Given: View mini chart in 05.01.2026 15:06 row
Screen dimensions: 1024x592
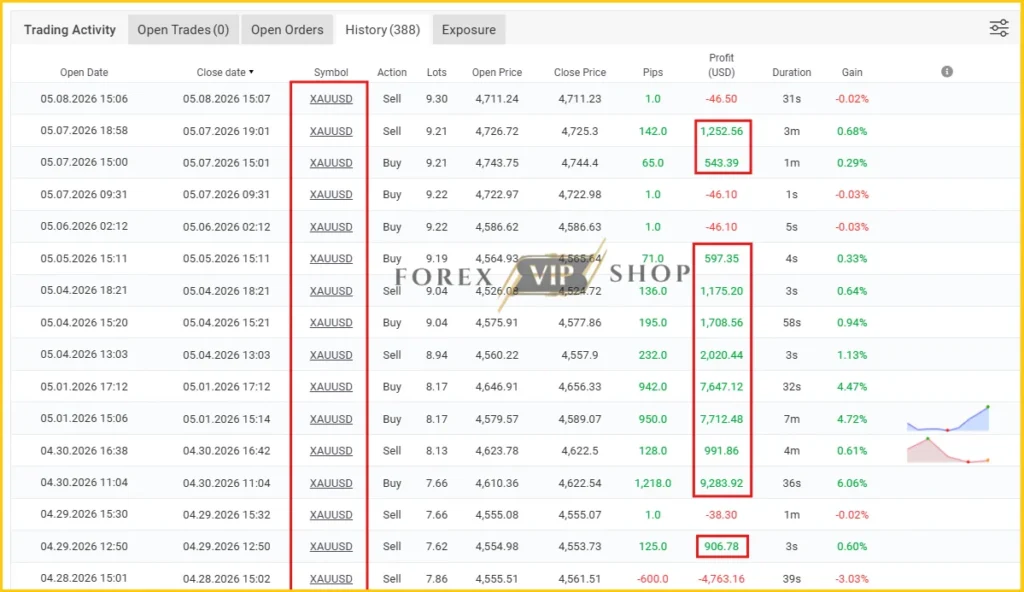Looking at the screenshot, I should [948, 419].
